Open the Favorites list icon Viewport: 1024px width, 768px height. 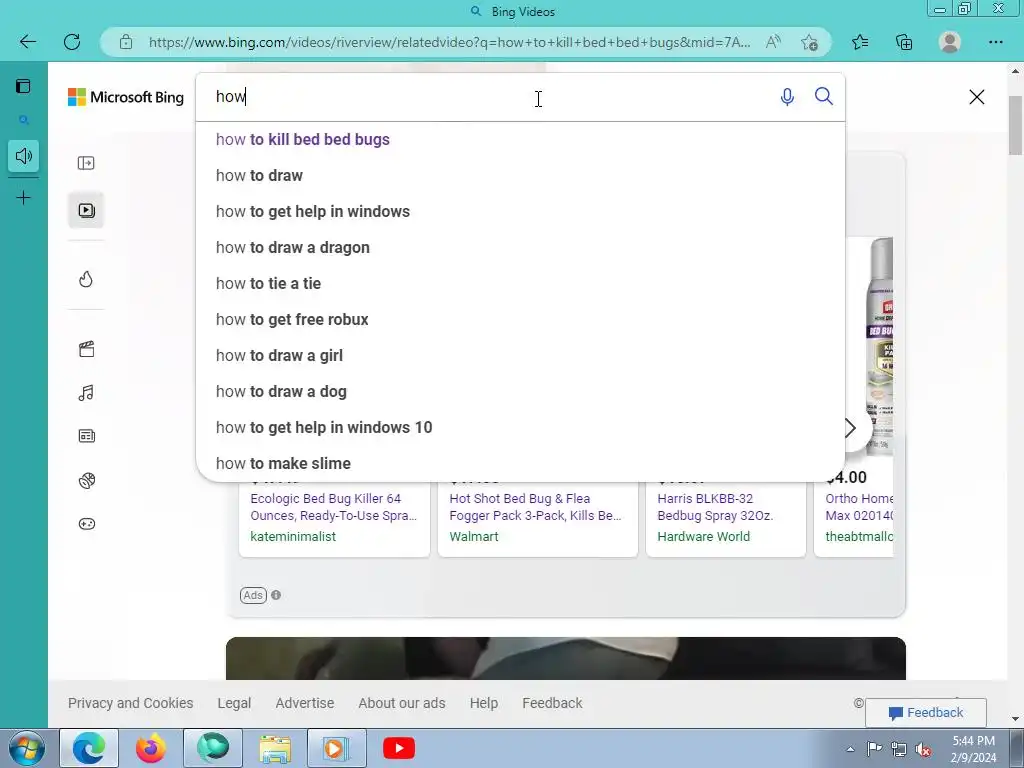(x=860, y=42)
